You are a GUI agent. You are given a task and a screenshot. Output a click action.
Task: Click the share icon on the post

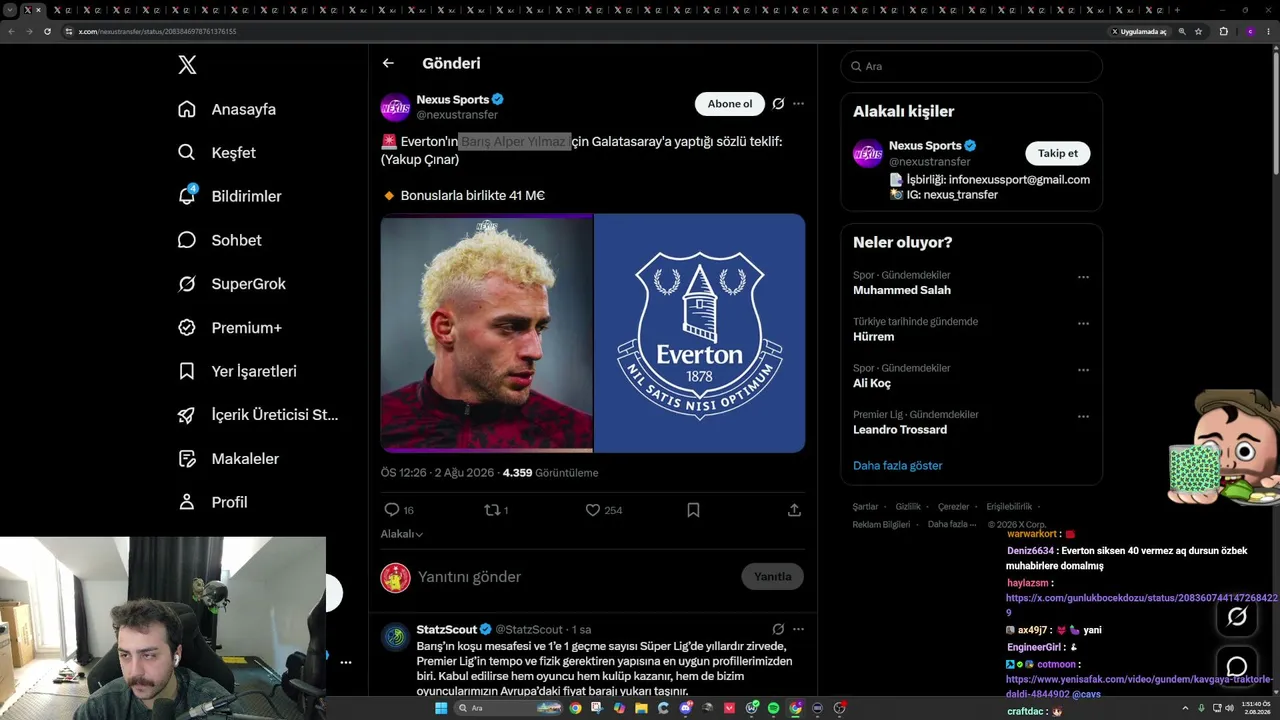click(x=794, y=510)
